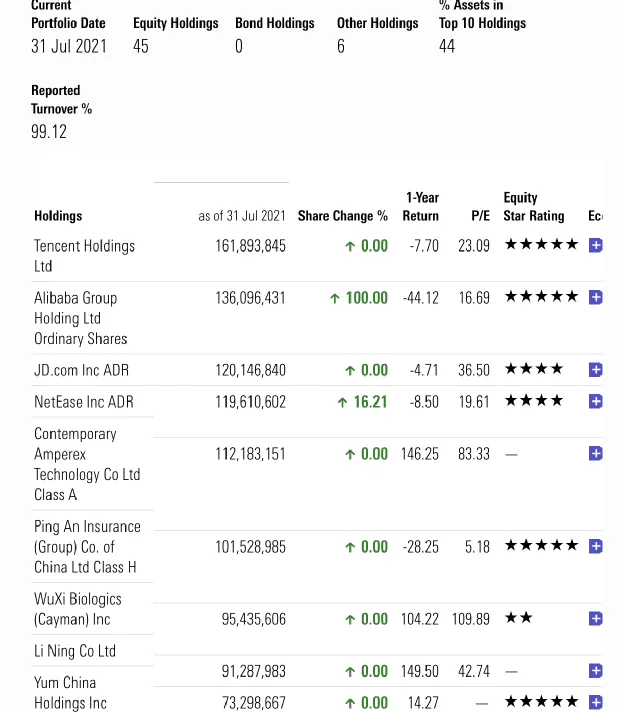This screenshot has height=712, width=624.
Task: Click the NetEase Inc ADR plus icon
Action: pos(595,401)
